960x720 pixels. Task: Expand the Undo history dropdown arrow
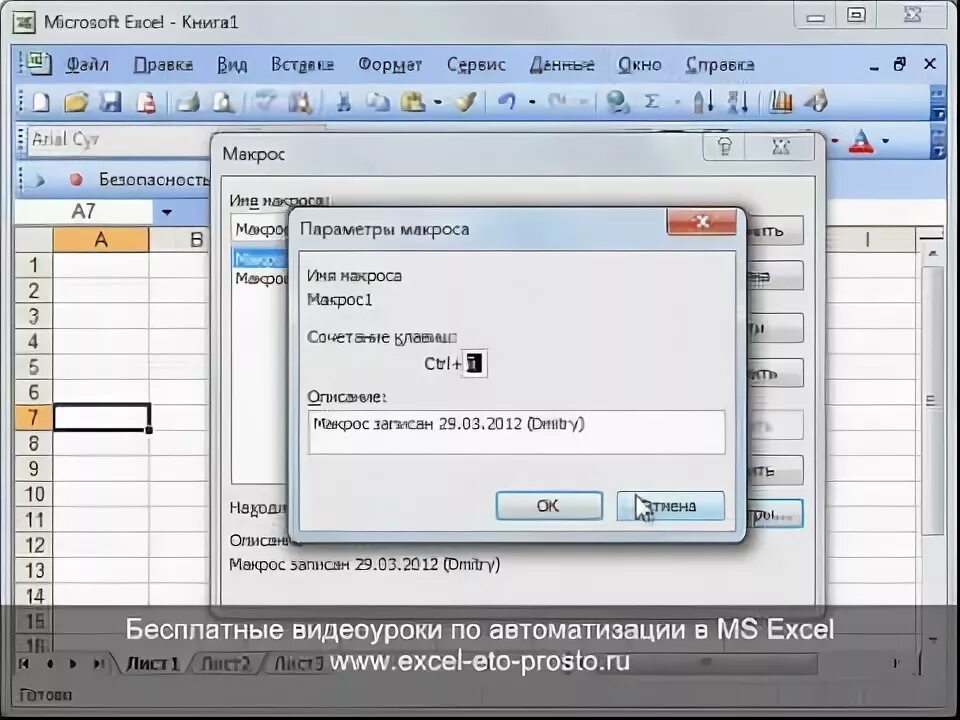tap(532, 102)
